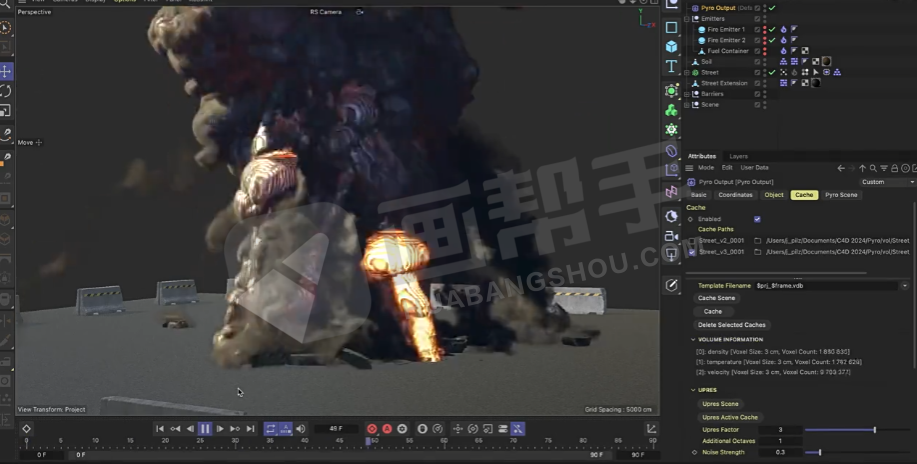This screenshot has width=917, height=464.
Task: Uncheck the Street_v3_0001 cache checkbox
Action: [692, 252]
